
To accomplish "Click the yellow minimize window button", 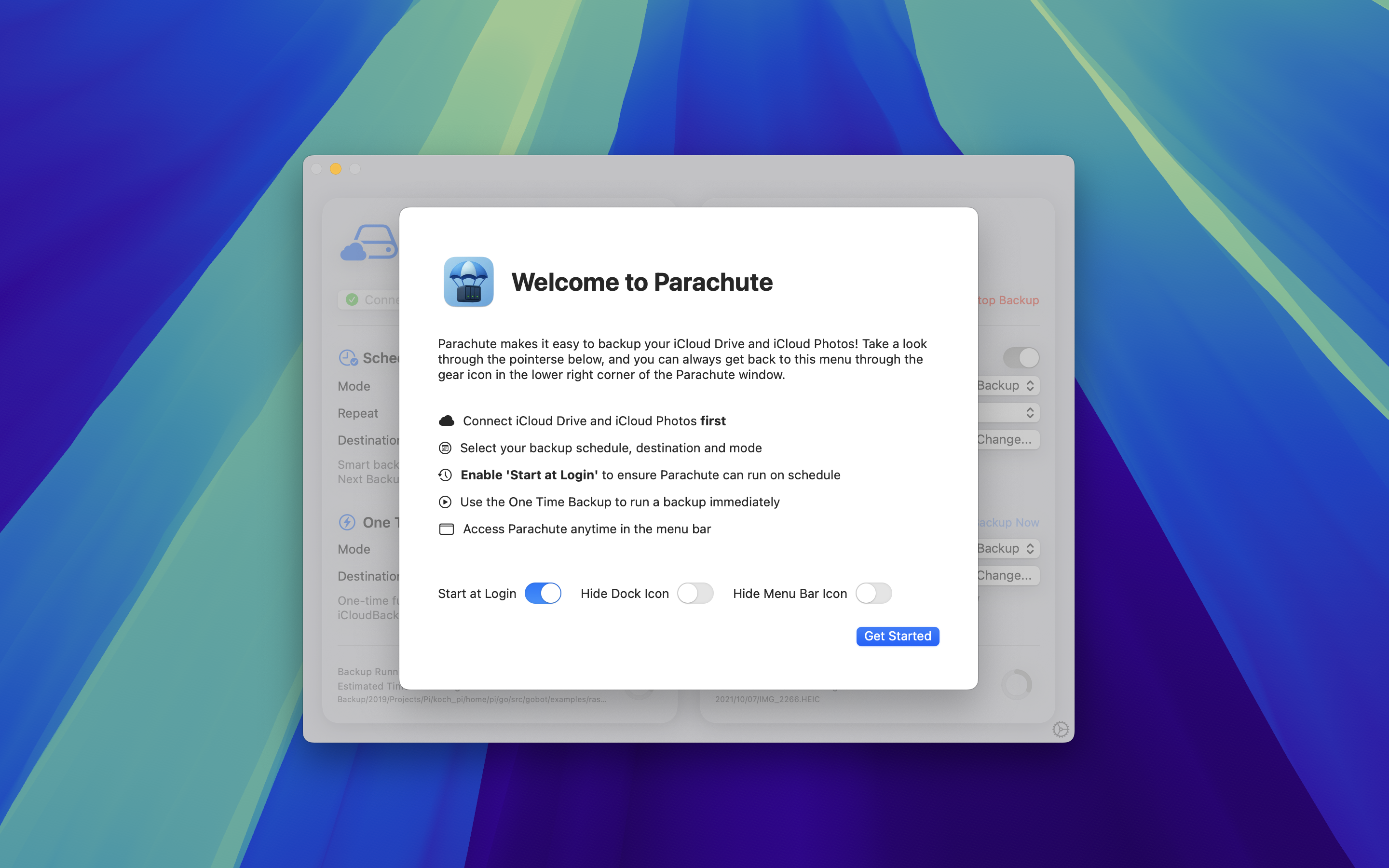I will pyautogui.click(x=336, y=169).
